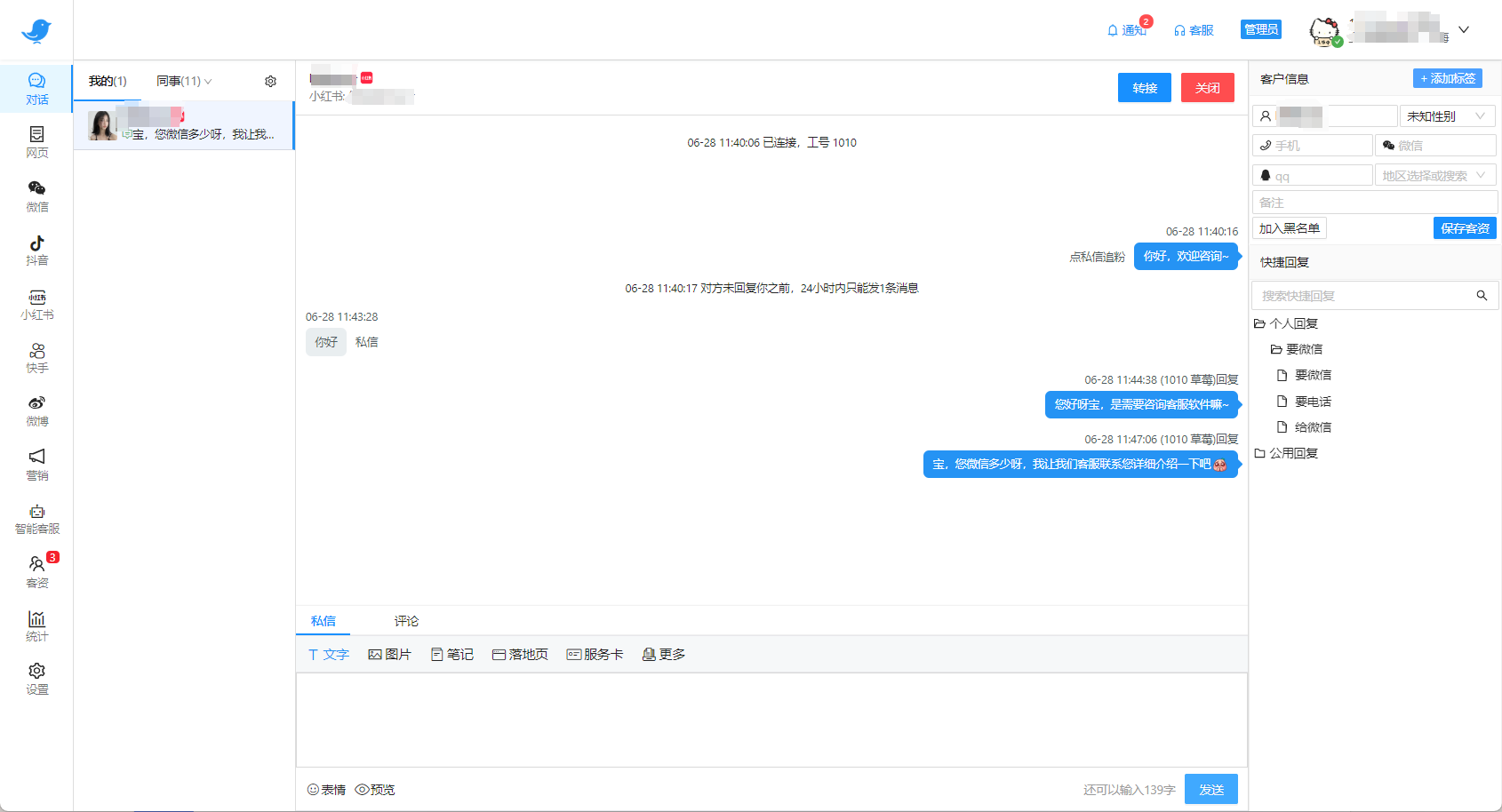
Task: View the 统计 statistics page
Action: (37, 625)
